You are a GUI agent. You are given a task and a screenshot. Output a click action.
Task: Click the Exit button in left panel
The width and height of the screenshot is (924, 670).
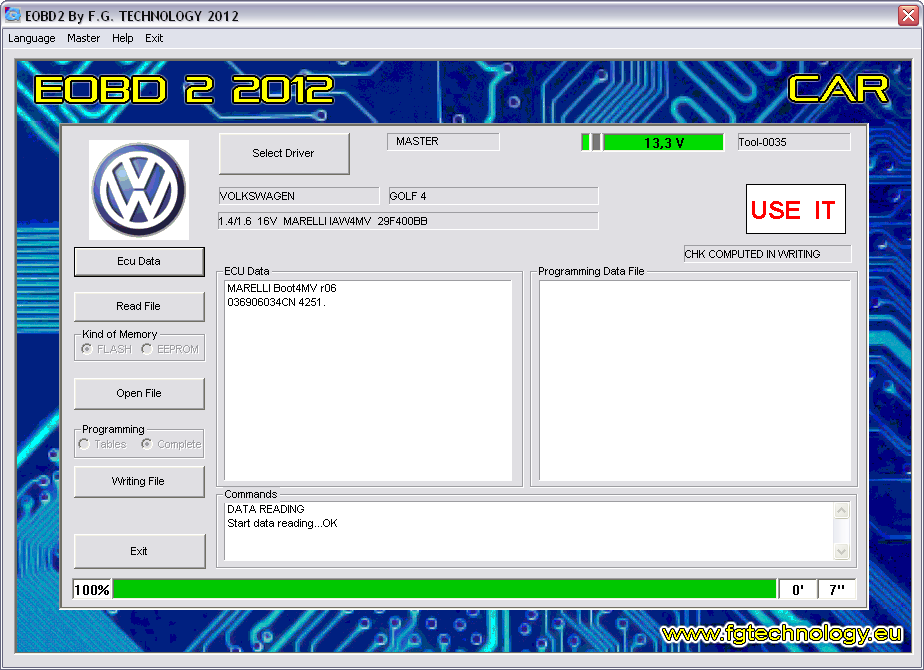139,551
